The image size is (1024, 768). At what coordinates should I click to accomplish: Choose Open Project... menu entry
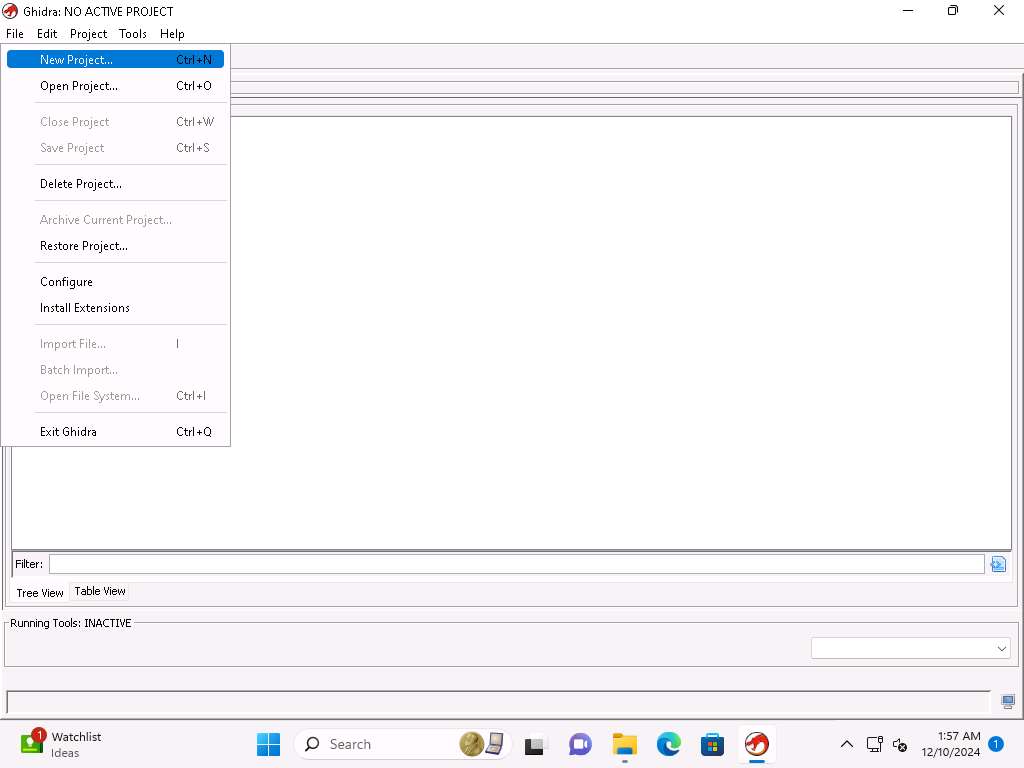[78, 86]
